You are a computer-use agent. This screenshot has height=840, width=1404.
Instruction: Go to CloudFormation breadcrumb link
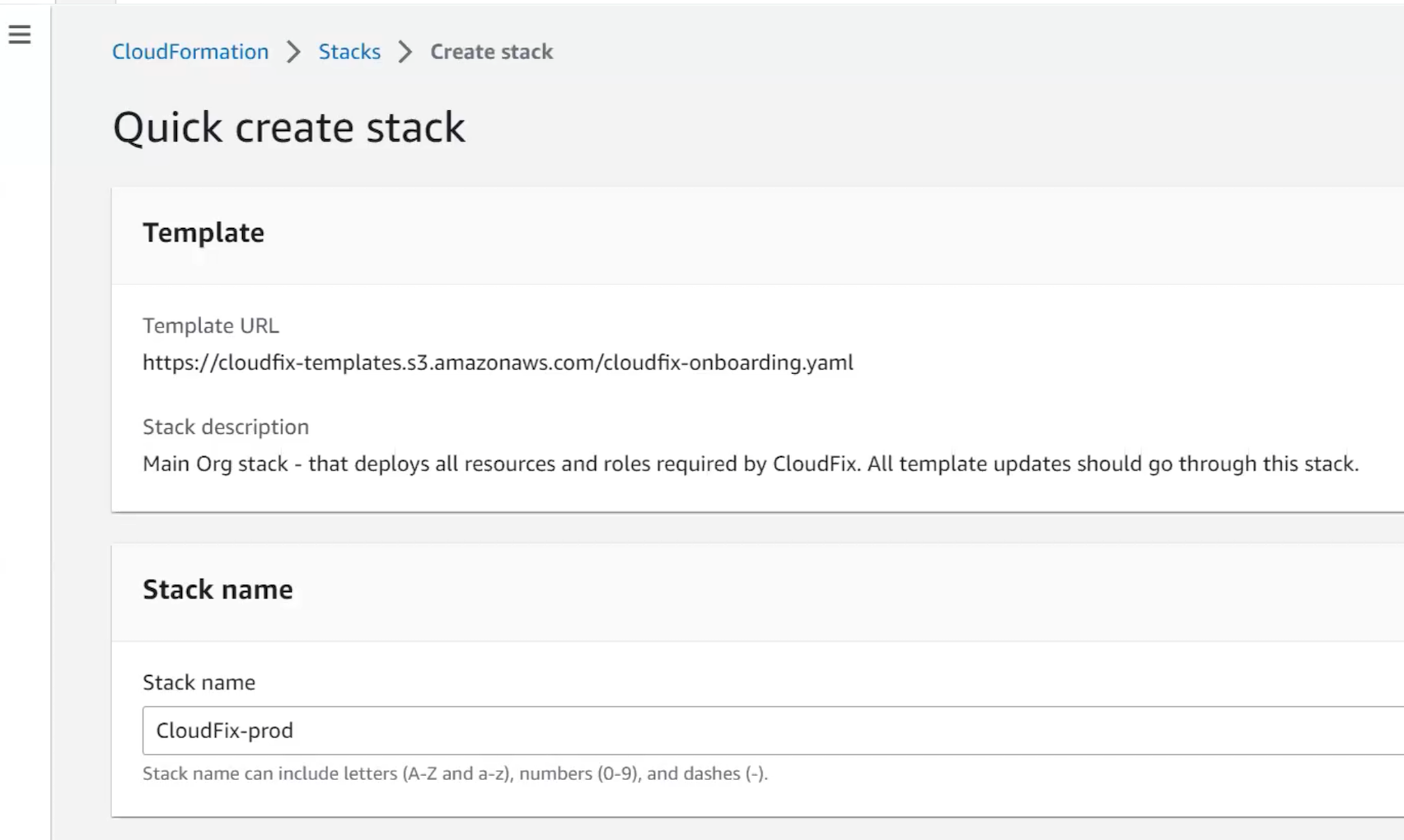coord(190,52)
